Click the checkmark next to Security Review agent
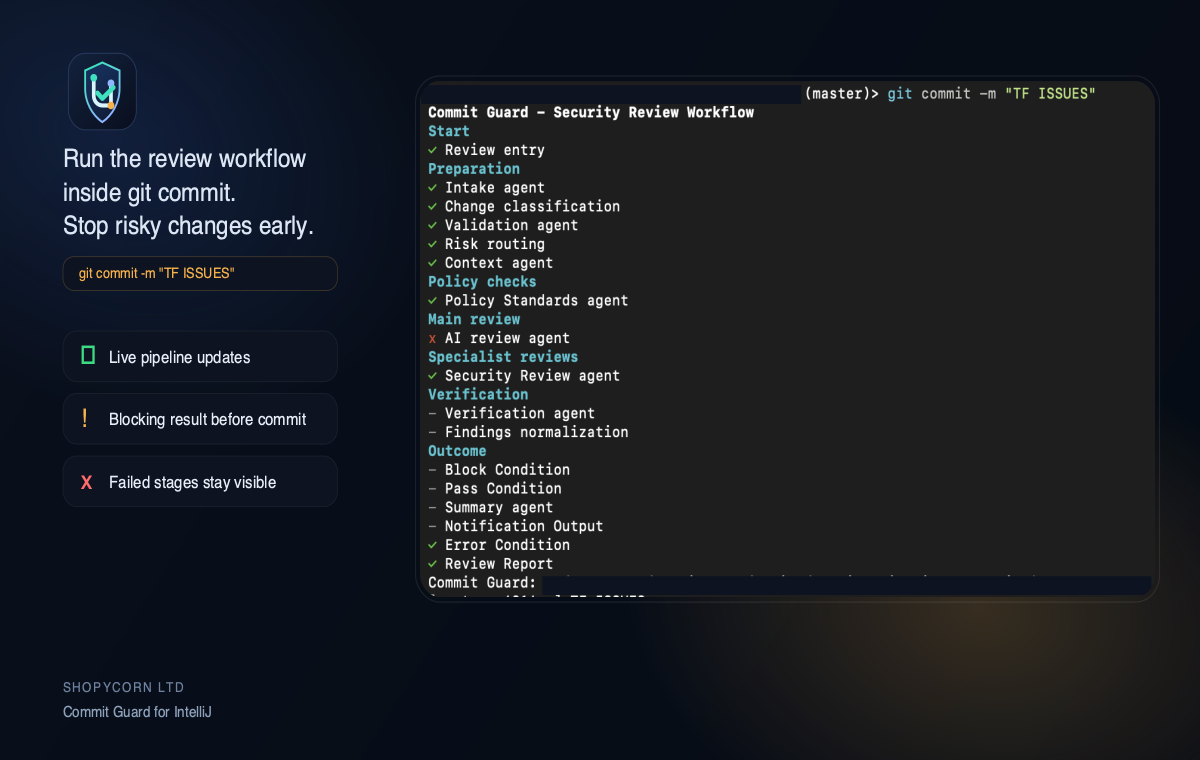 click(x=432, y=376)
